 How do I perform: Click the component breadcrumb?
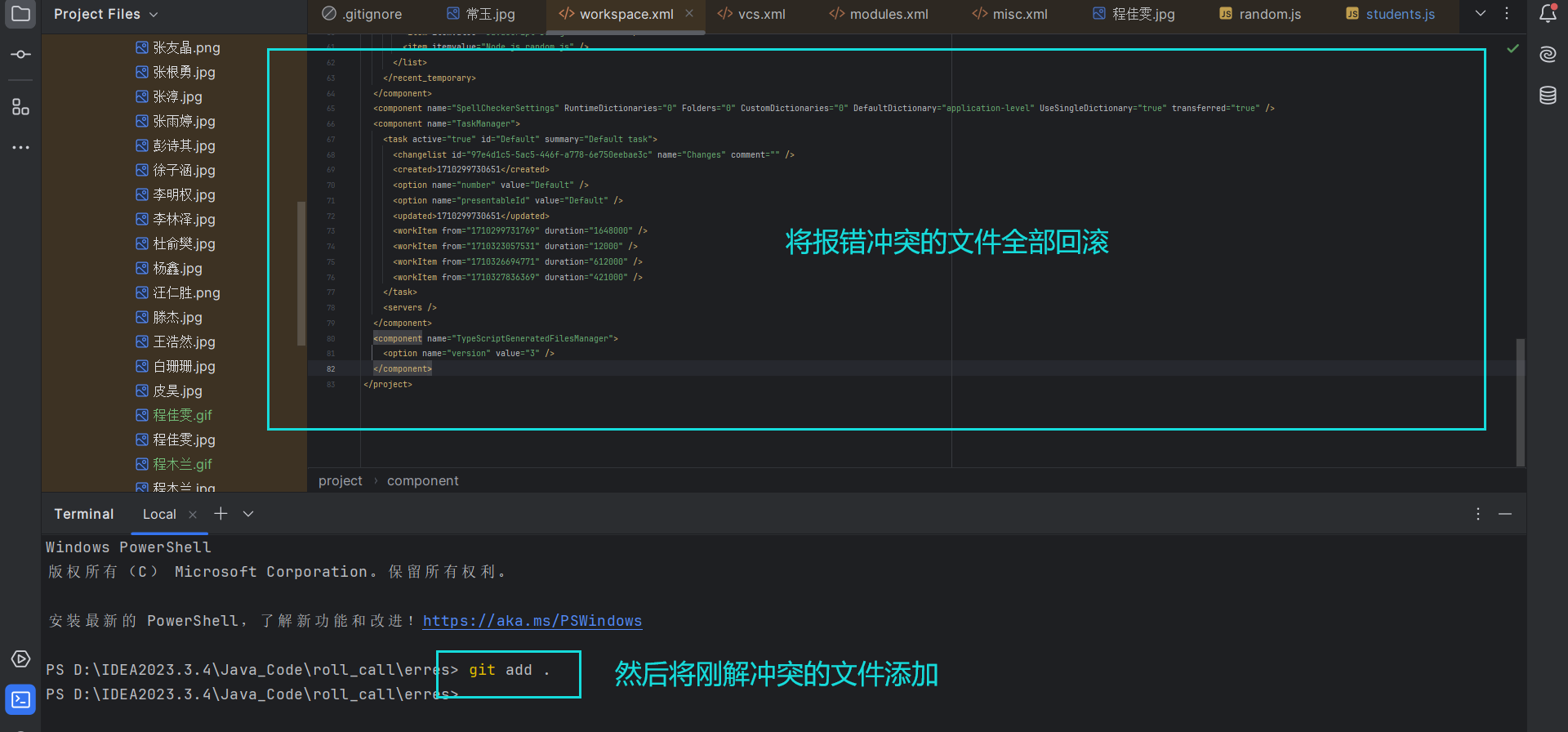422,481
